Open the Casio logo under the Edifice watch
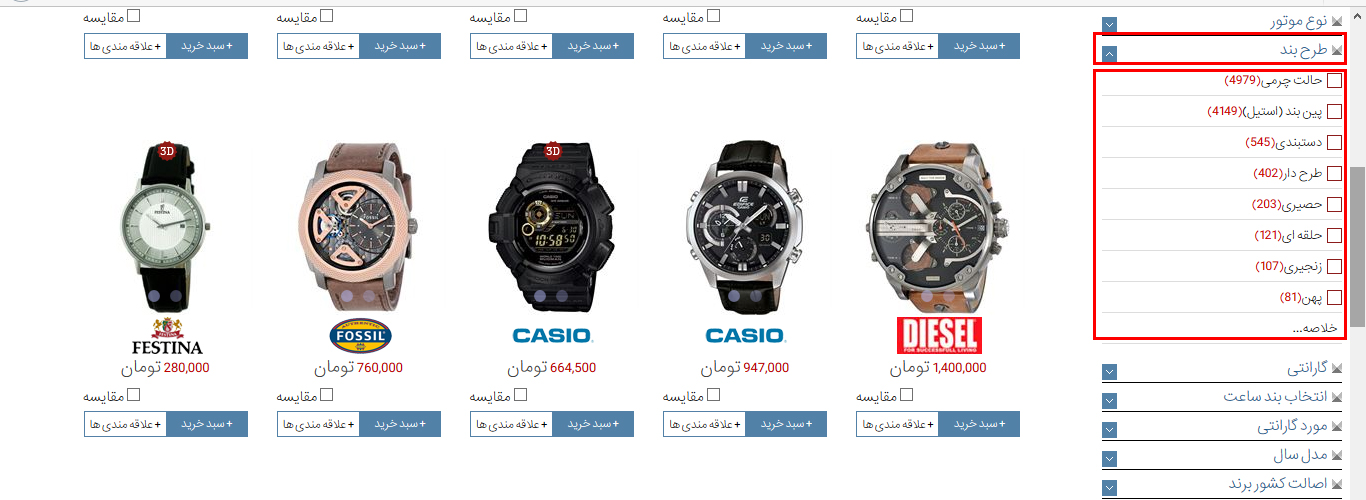The image size is (1366, 500). (746, 336)
